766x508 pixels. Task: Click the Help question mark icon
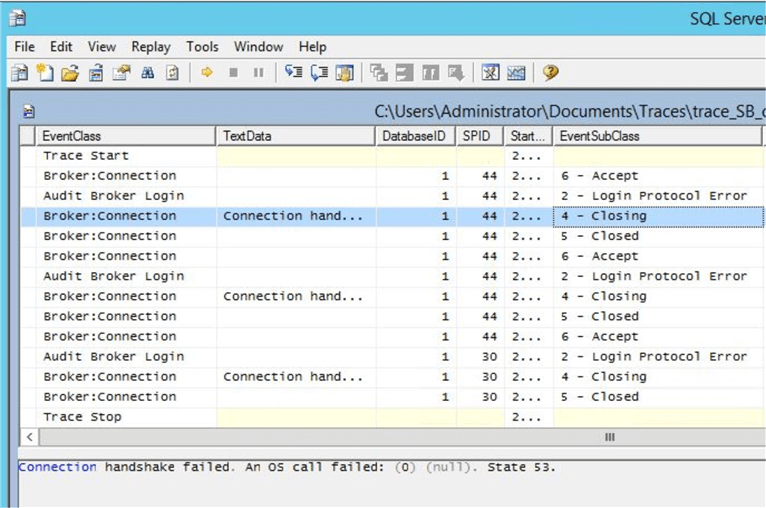coord(550,73)
